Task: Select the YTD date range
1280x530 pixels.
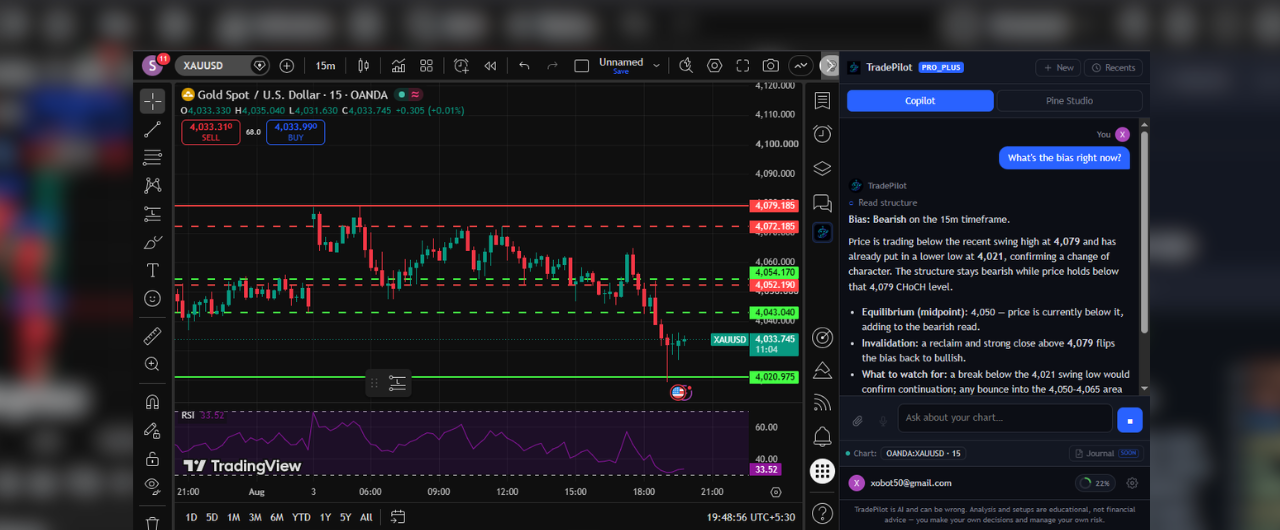Action: [x=301, y=517]
